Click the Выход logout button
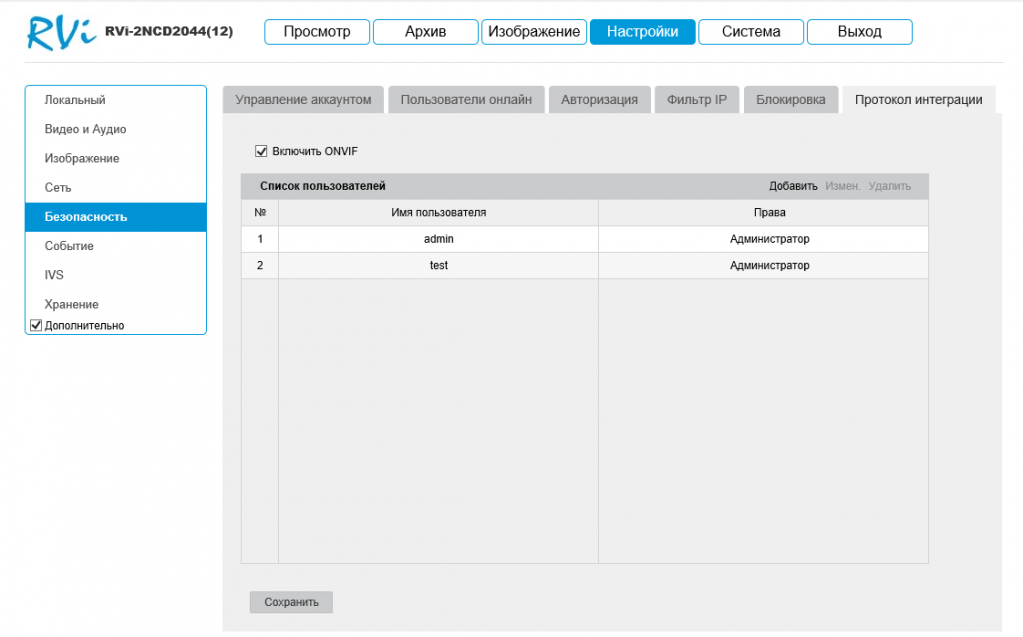Screen dimensions: 1023x637 pos(859,32)
